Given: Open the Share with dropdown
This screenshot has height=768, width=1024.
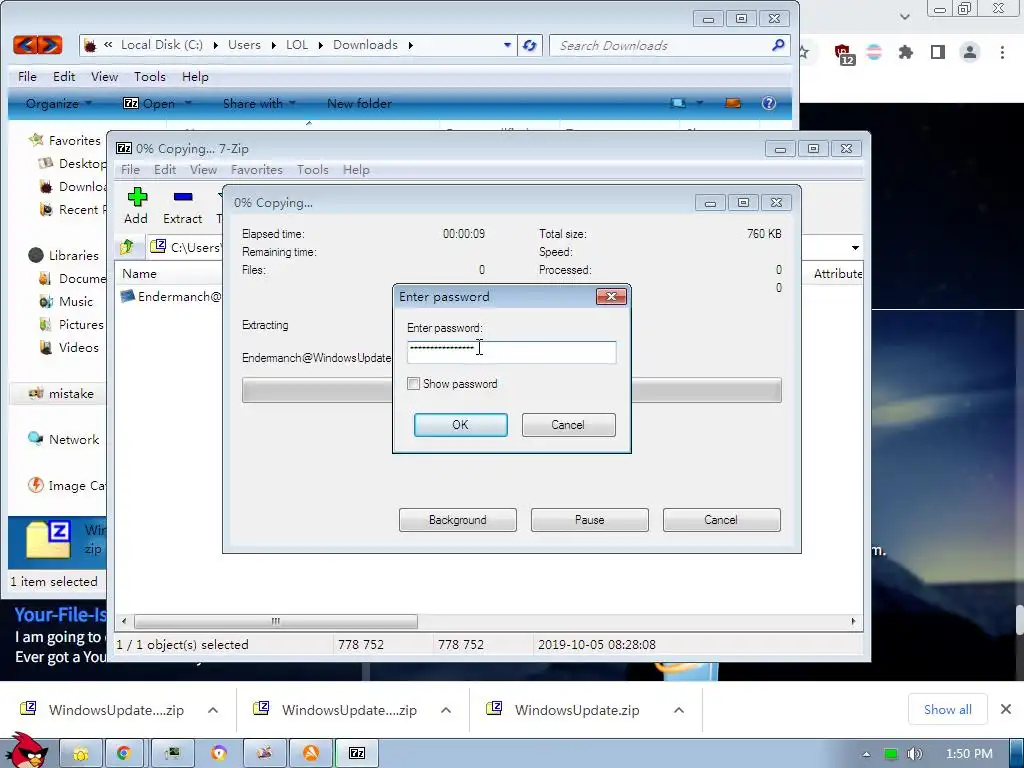Looking at the screenshot, I should pyautogui.click(x=259, y=103).
